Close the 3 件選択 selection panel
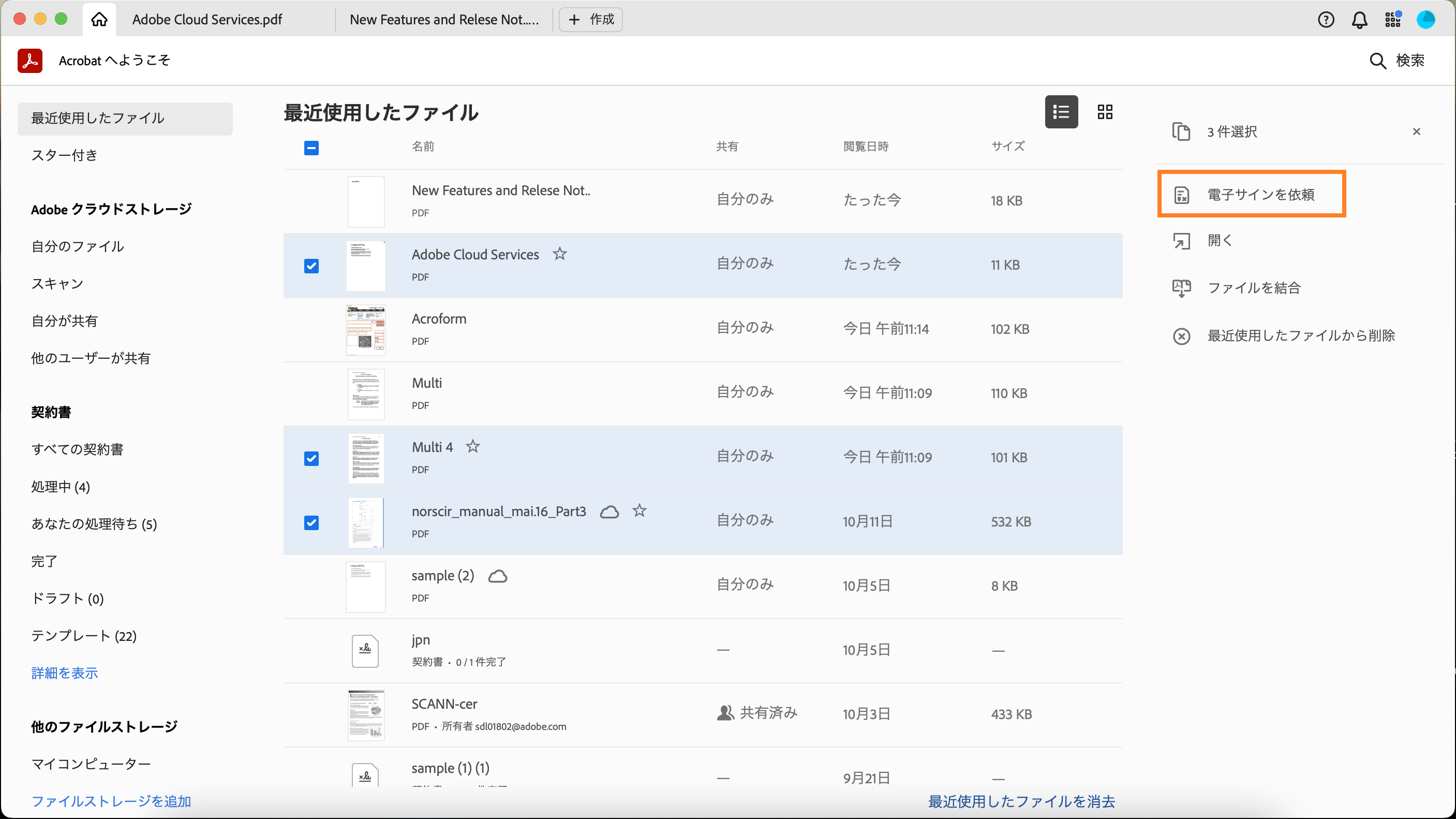Image resolution: width=1456 pixels, height=819 pixels. pos(1416,132)
